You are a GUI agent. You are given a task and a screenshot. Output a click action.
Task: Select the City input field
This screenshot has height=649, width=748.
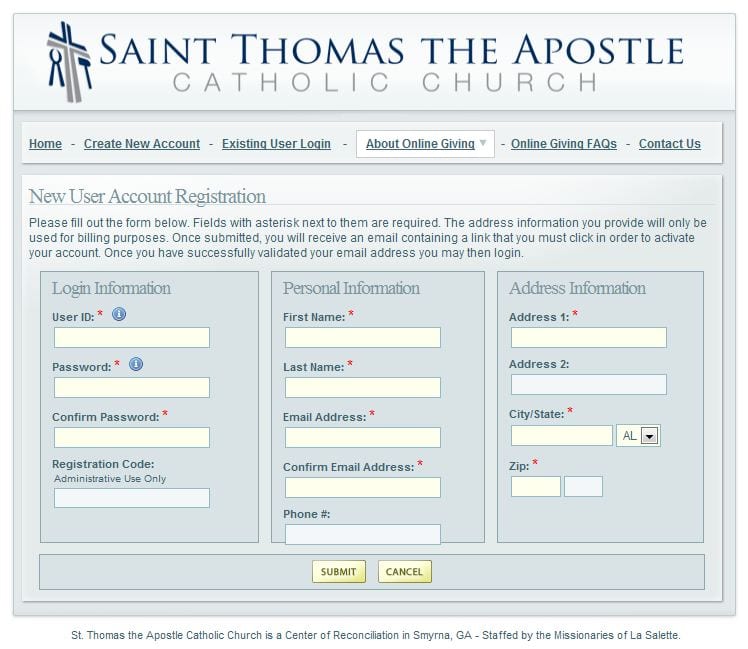[561, 436]
